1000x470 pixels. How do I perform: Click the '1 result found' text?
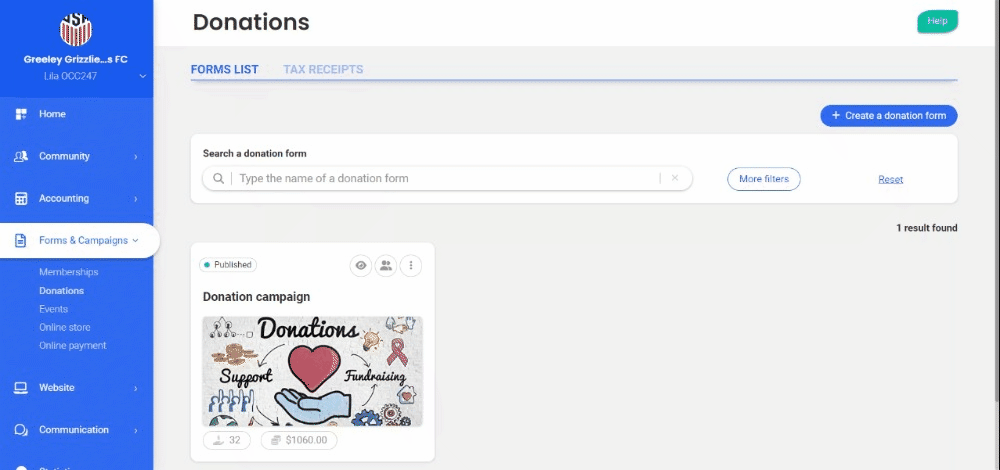point(927,228)
